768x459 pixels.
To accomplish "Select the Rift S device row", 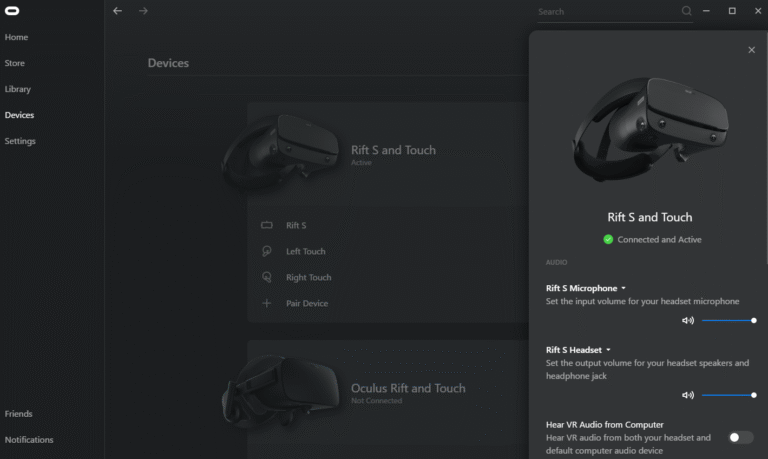I will click(x=388, y=225).
